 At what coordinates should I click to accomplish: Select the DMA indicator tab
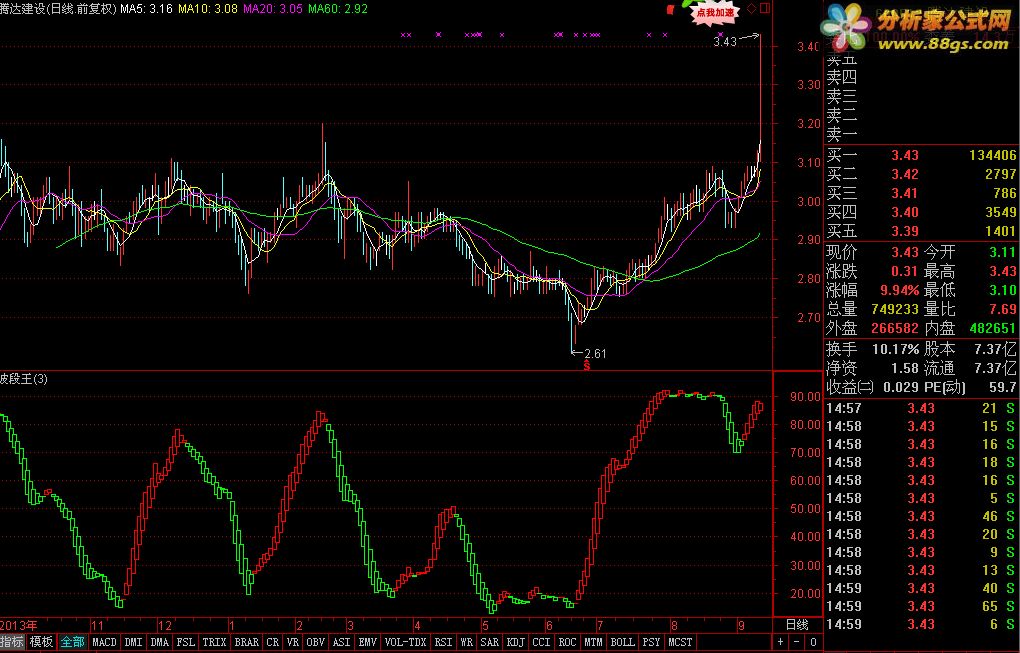pos(159,642)
